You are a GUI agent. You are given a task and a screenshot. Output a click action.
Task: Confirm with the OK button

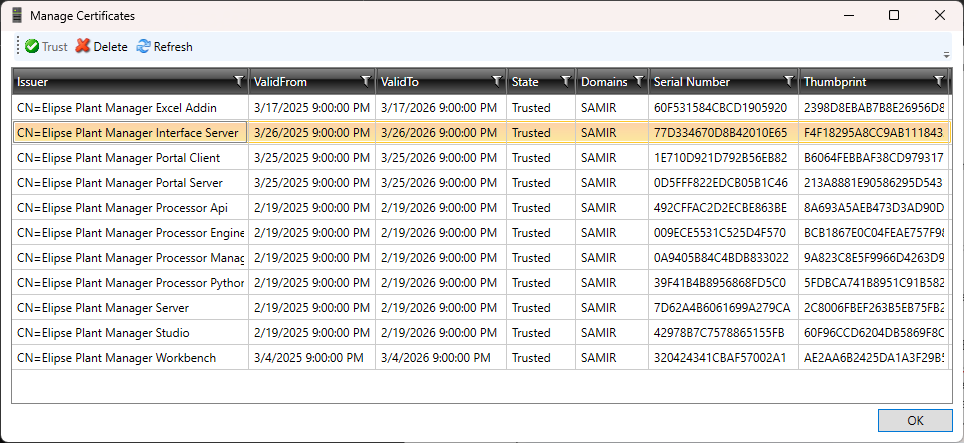[x=915, y=420]
